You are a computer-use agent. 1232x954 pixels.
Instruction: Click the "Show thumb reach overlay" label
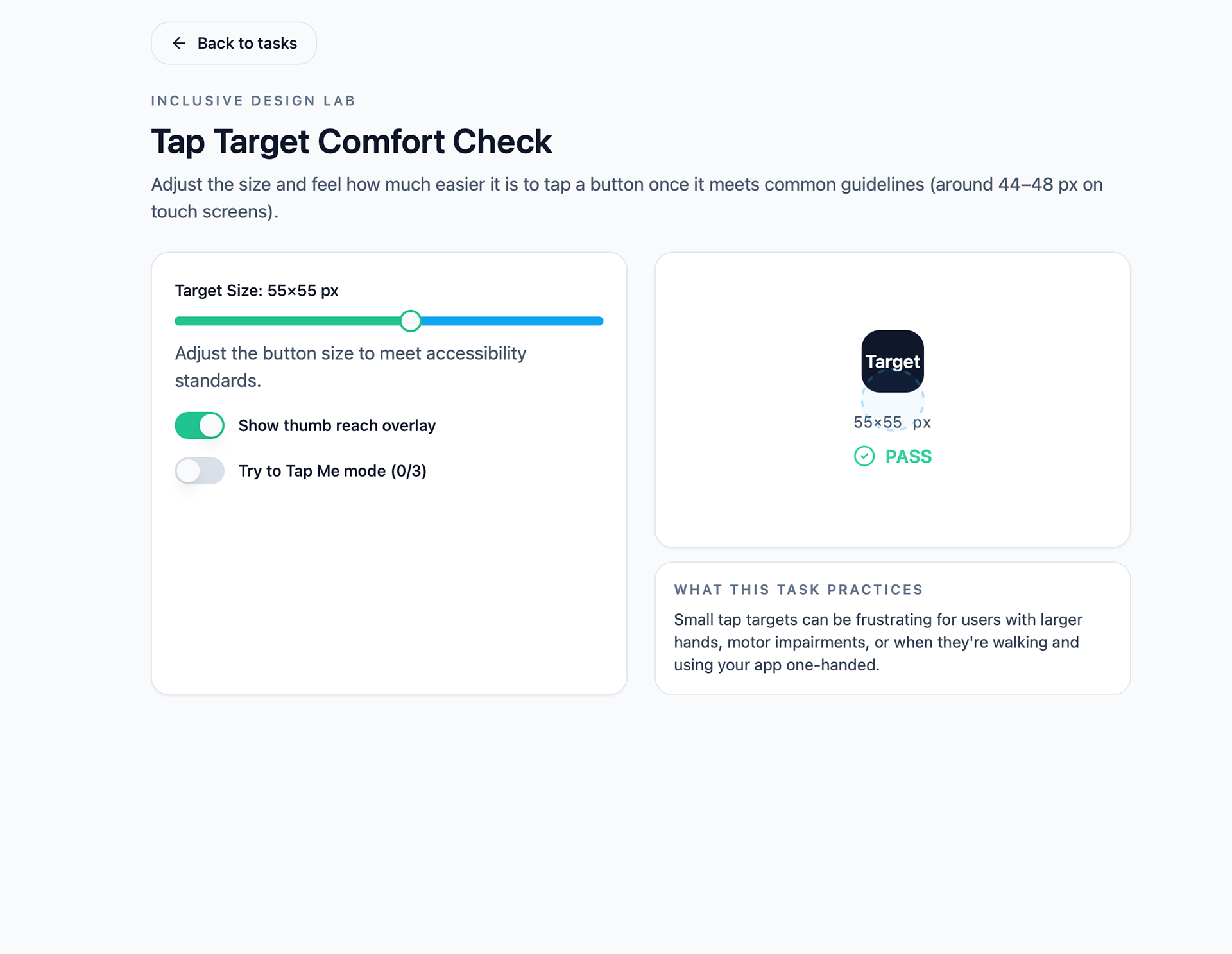coord(337,425)
